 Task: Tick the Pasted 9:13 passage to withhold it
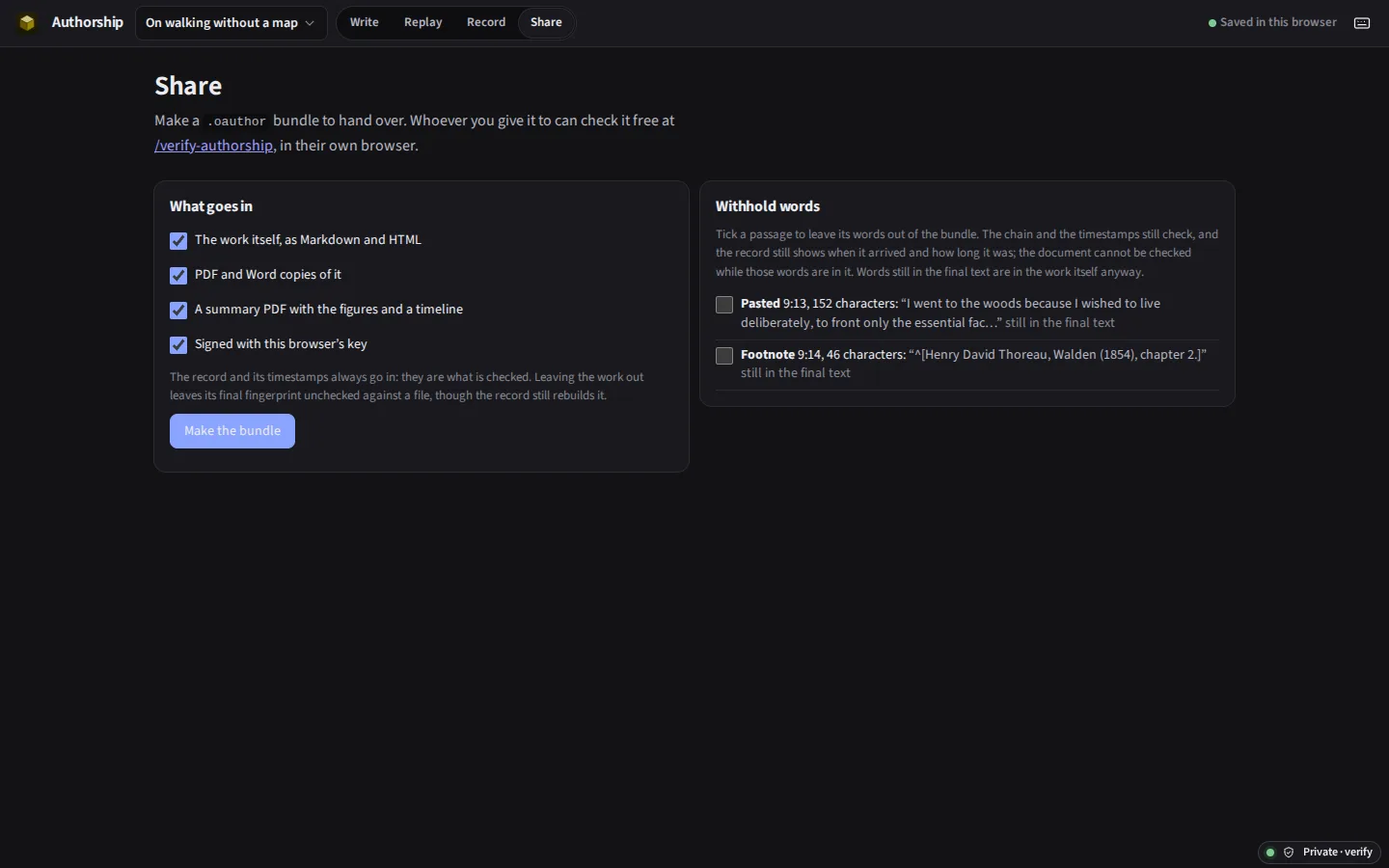point(724,305)
